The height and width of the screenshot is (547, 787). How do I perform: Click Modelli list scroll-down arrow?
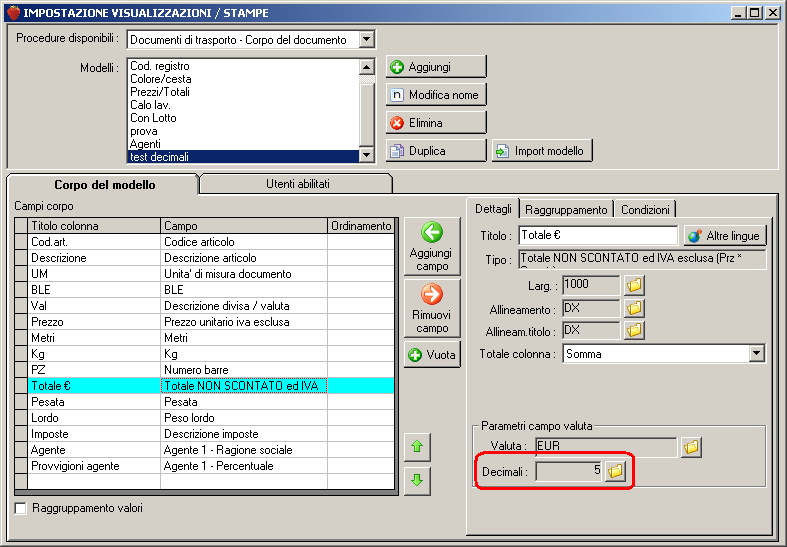point(367,155)
